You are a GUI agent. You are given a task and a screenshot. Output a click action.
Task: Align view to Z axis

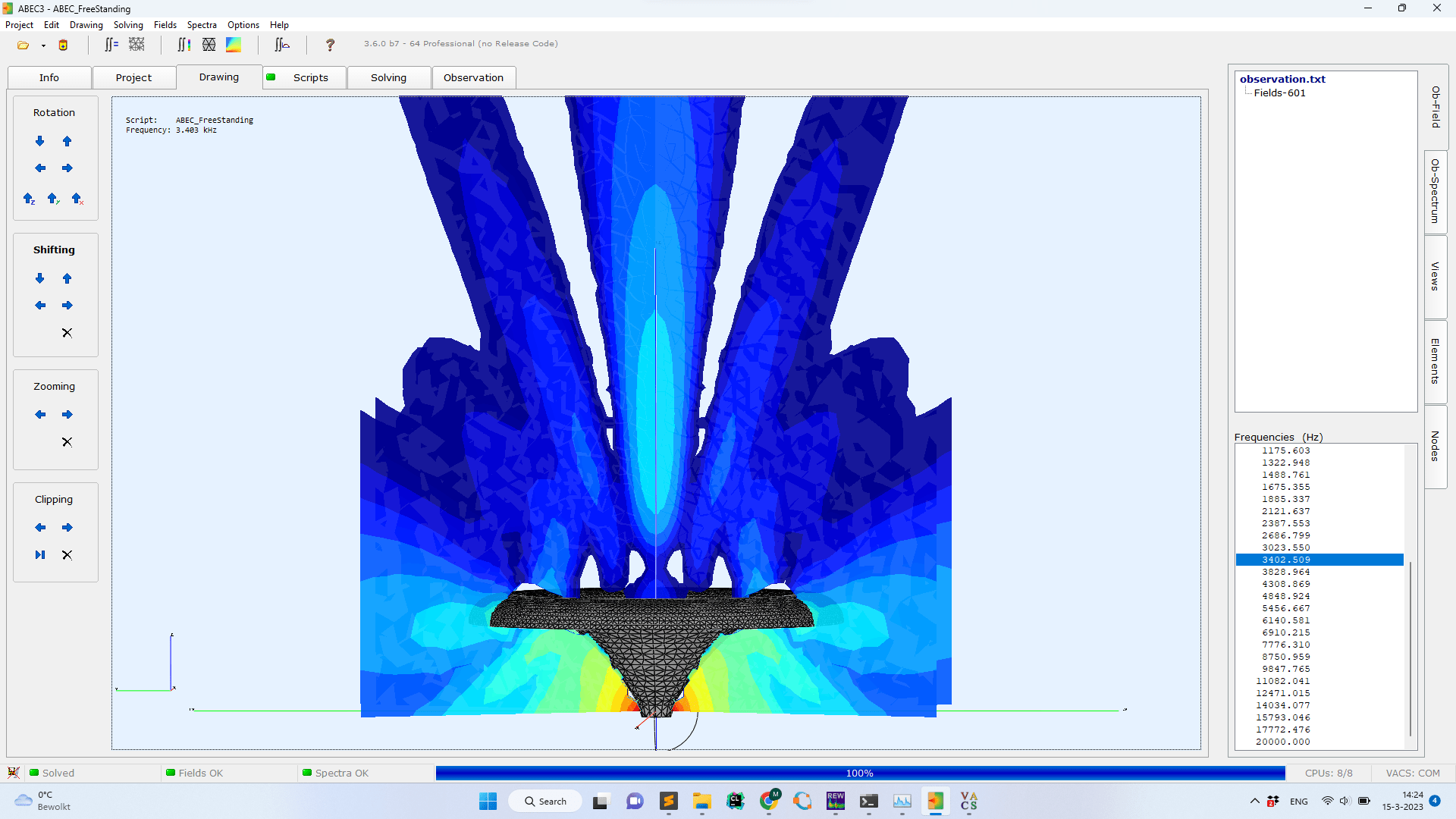(x=29, y=199)
